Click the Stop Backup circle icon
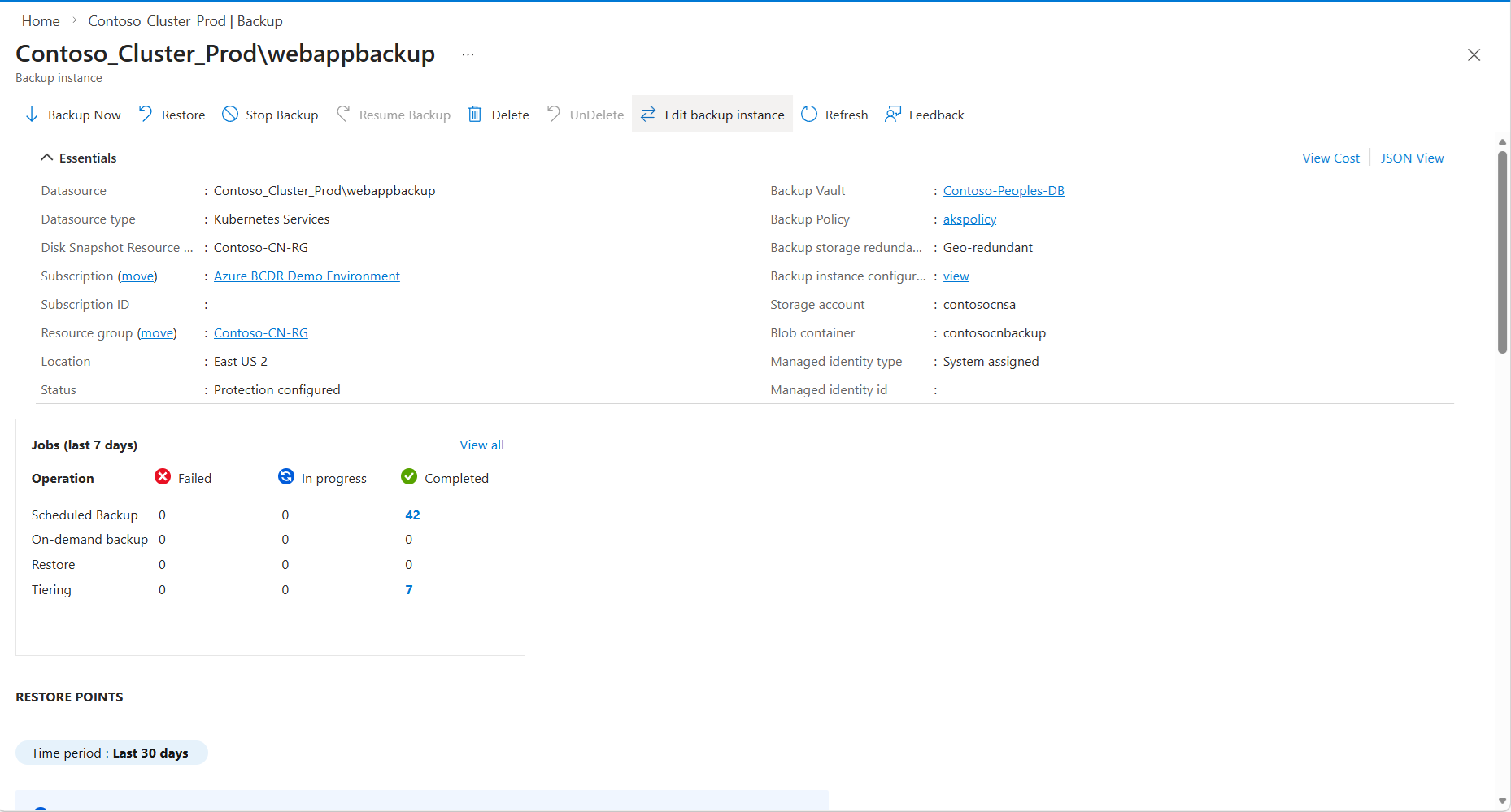 [230, 114]
